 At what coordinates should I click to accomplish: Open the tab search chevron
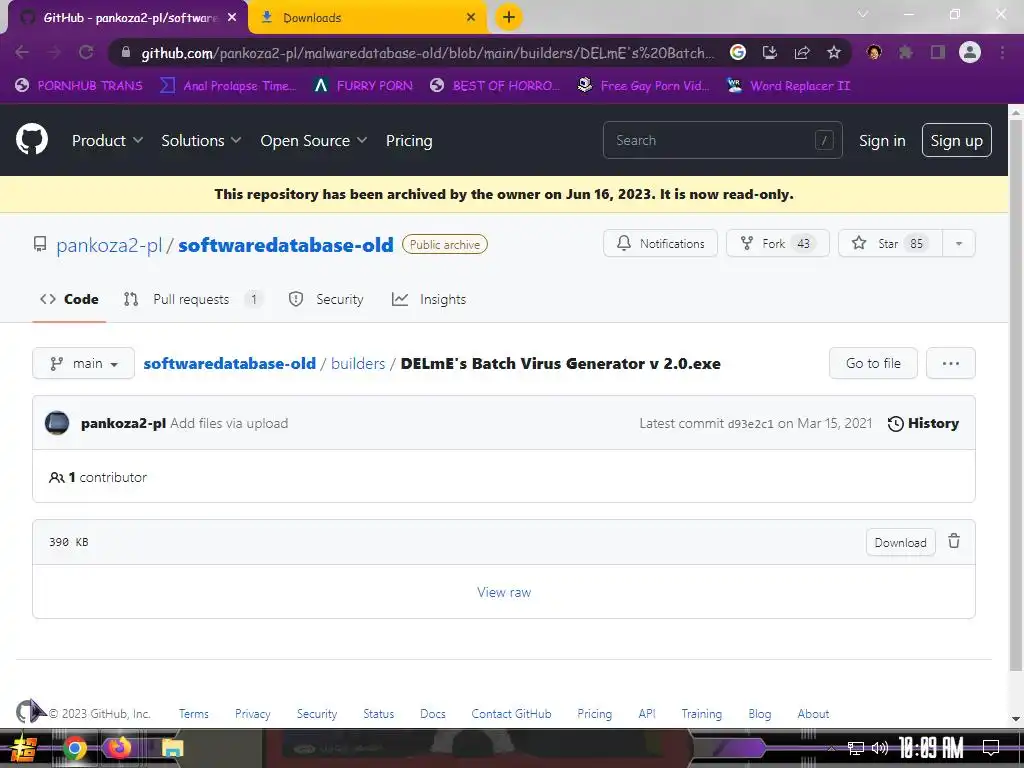tap(863, 14)
